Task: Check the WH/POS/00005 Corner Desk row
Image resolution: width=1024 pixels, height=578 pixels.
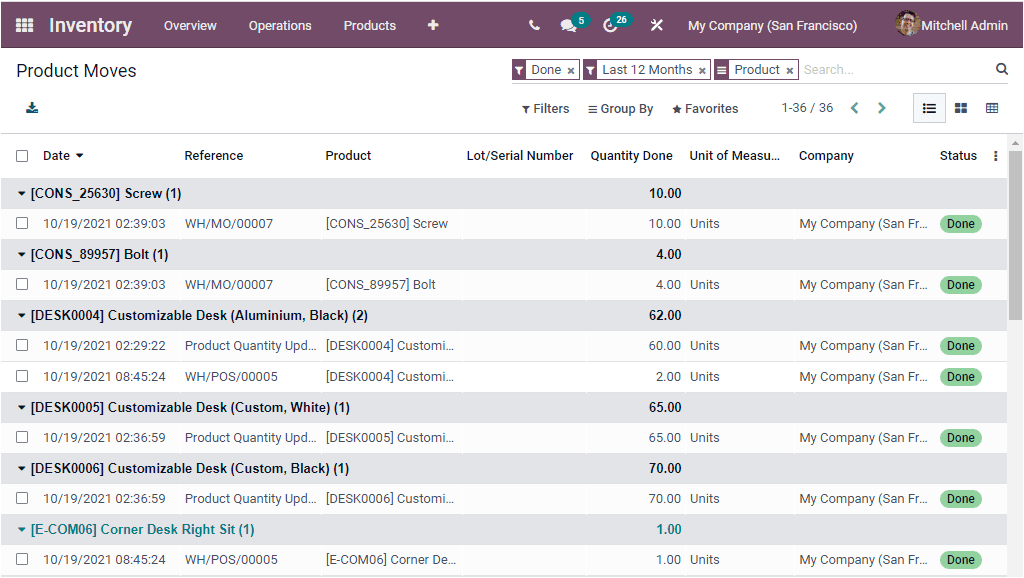Action: point(22,559)
